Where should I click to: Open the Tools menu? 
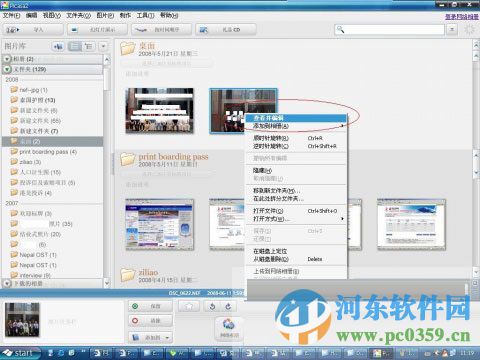click(x=145, y=15)
